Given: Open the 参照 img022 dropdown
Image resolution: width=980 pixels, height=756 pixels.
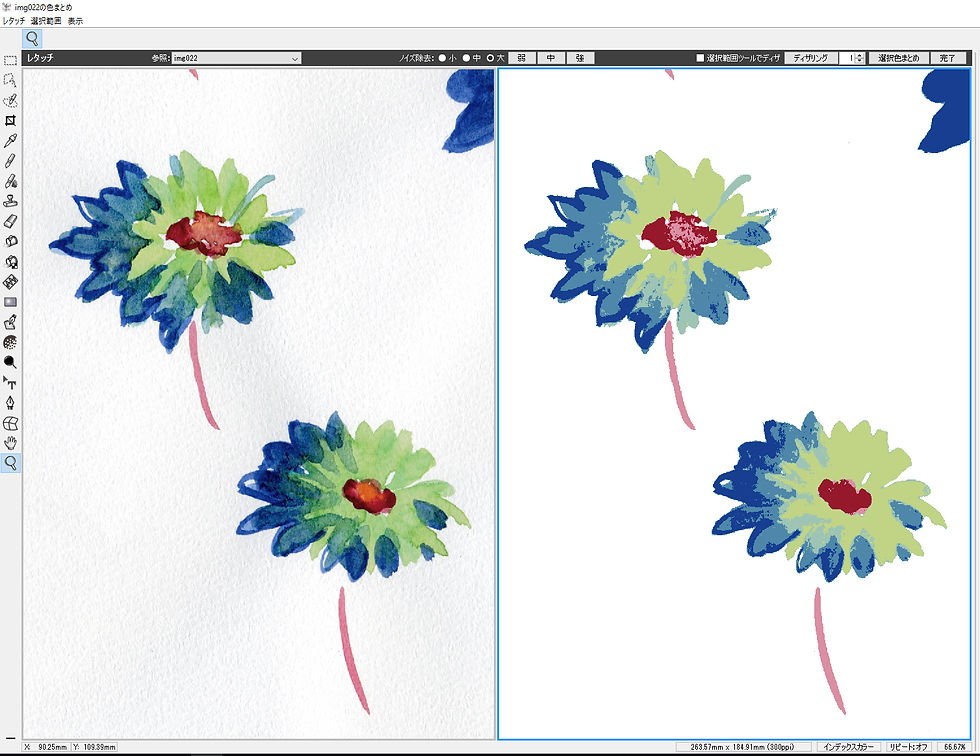Looking at the screenshot, I should [236, 58].
